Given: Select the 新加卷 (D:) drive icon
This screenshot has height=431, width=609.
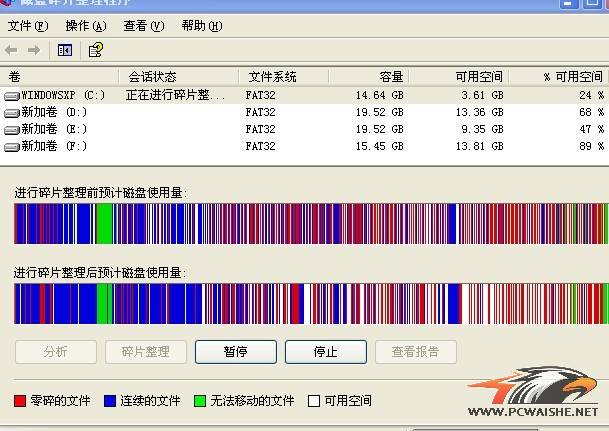Looking at the screenshot, I should (12, 112).
